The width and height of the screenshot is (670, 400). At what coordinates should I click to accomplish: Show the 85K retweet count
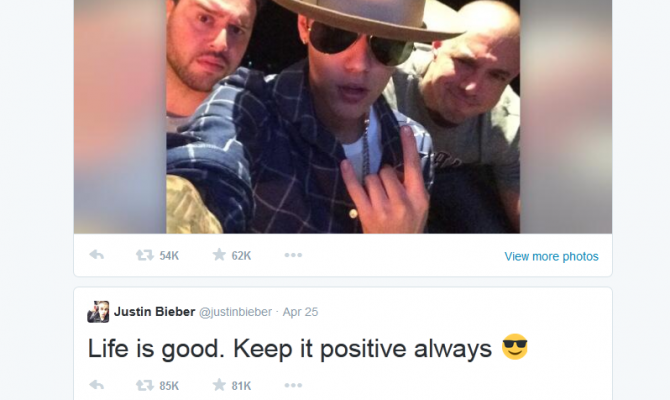click(169, 386)
